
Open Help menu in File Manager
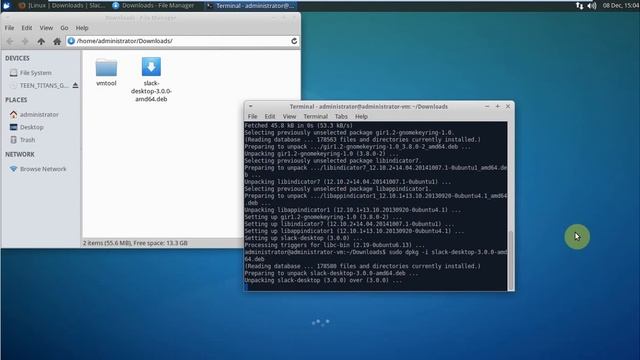[82, 28]
